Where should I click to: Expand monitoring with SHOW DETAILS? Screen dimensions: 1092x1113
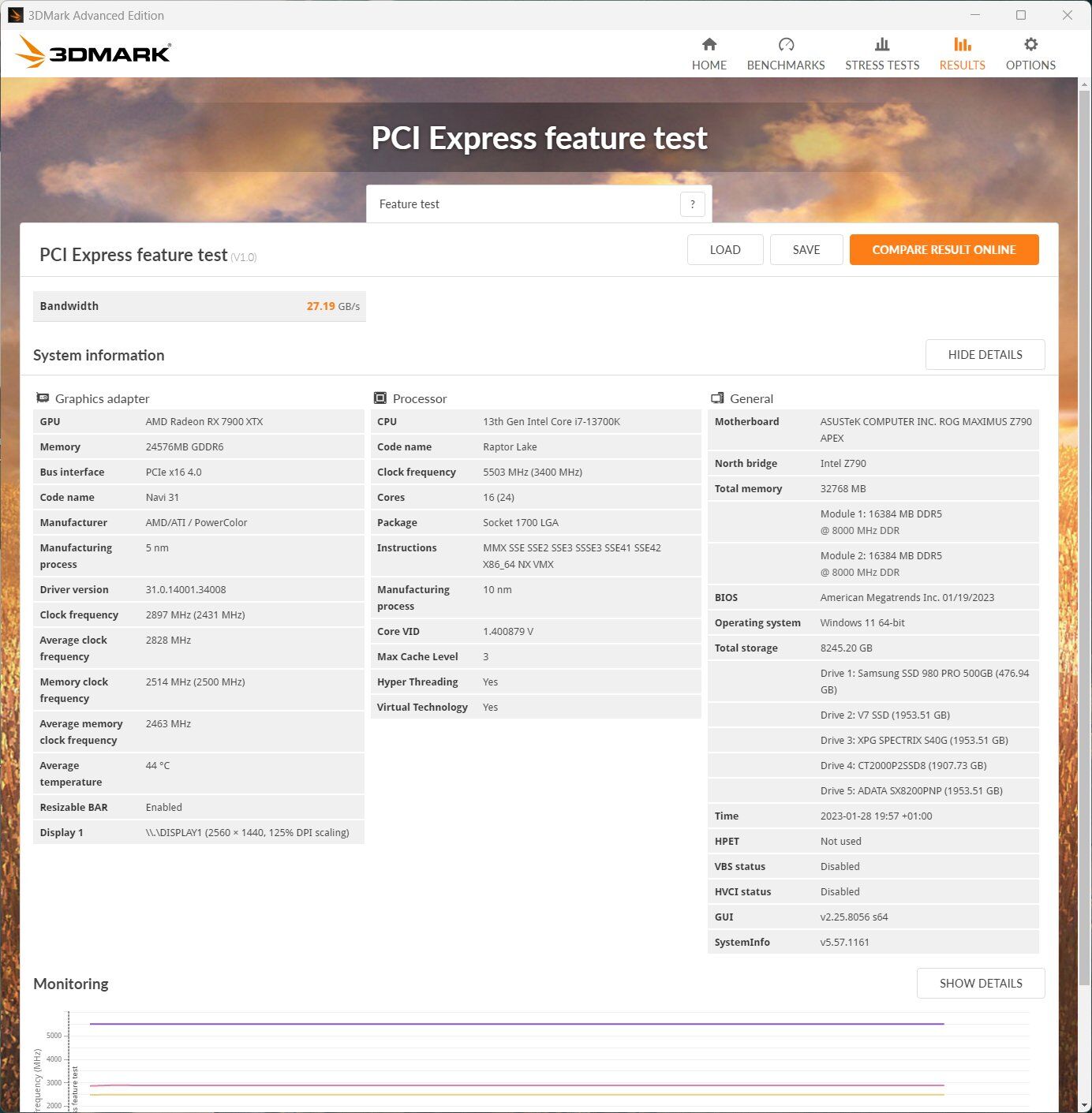[981, 984]
